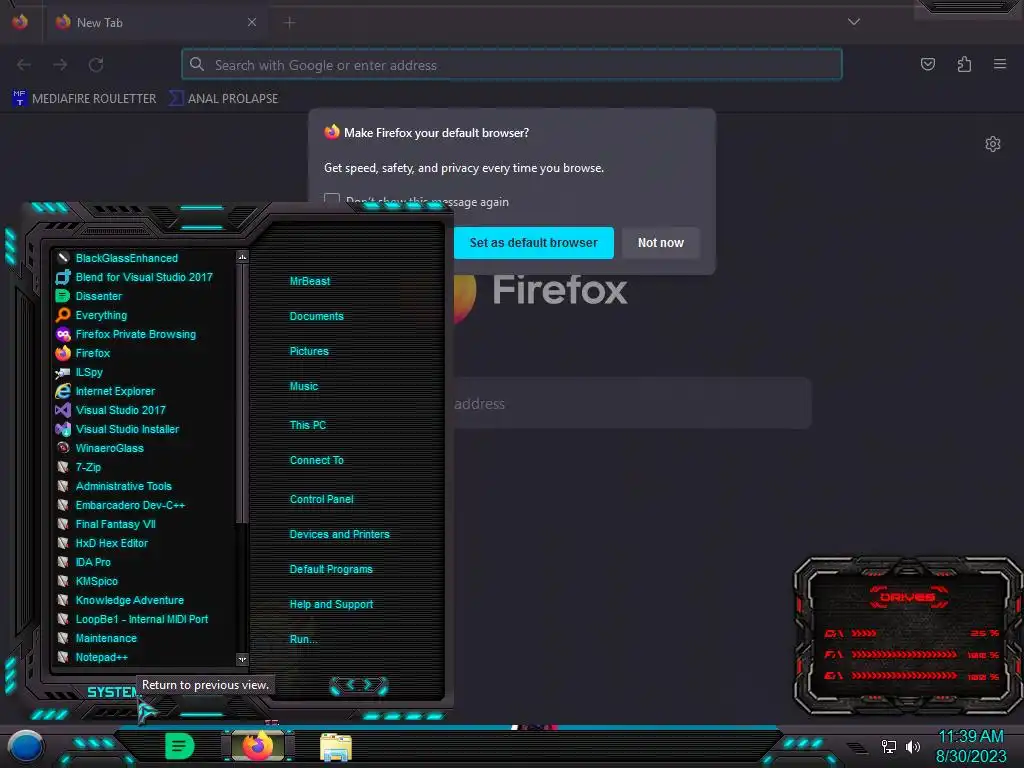This screenshot has width=1024, height=768.
Task: Open the LoopBe1 - Internal MIDI Port folder
Action: coord(132,619)
